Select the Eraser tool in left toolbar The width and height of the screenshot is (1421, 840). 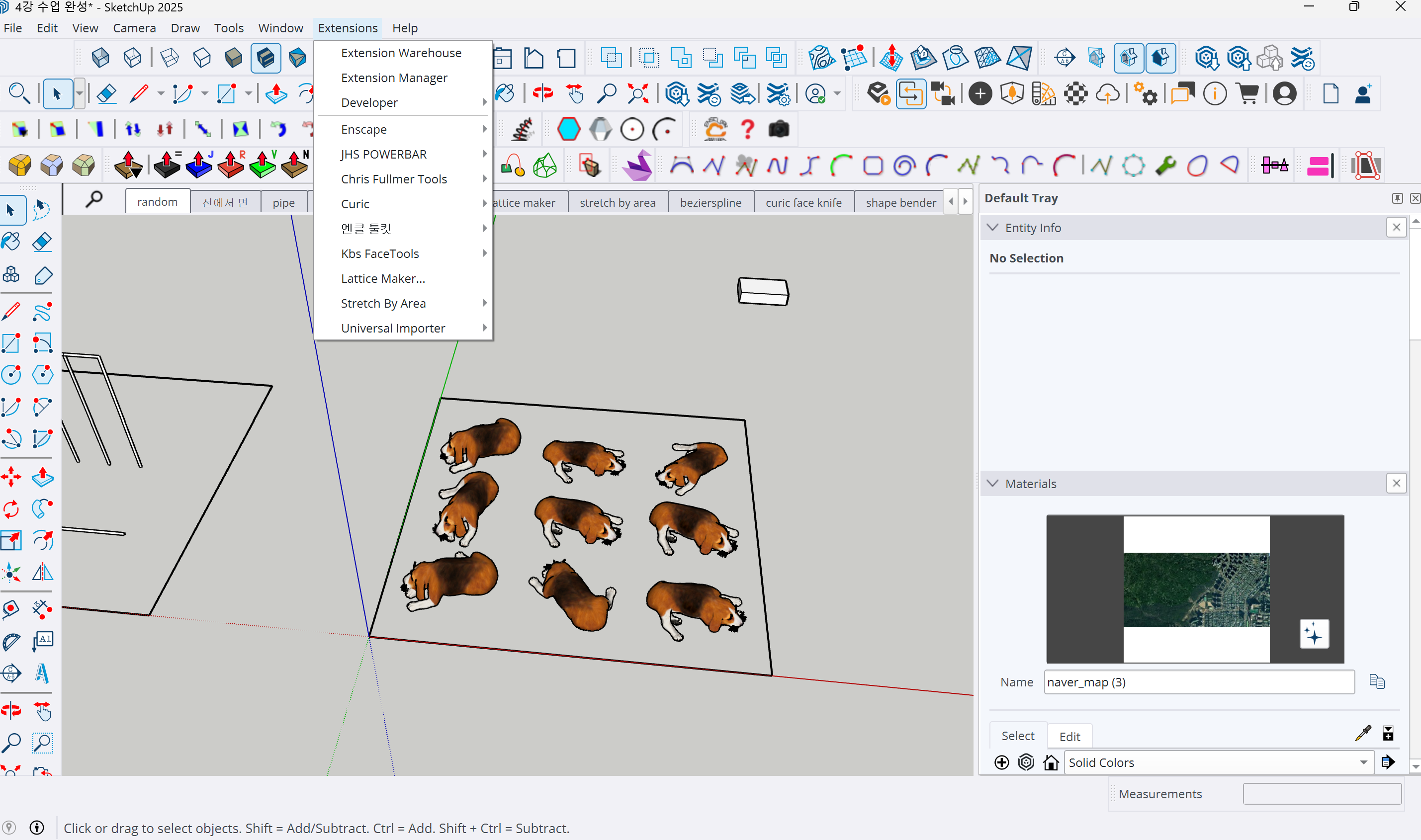pos(42,242)
